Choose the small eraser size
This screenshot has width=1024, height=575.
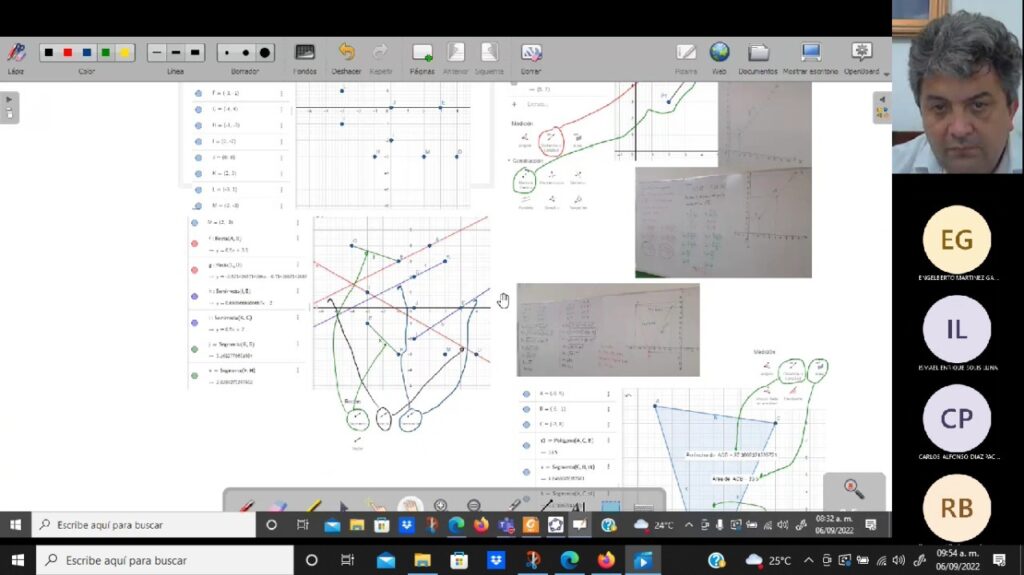(x=227, y=53)
